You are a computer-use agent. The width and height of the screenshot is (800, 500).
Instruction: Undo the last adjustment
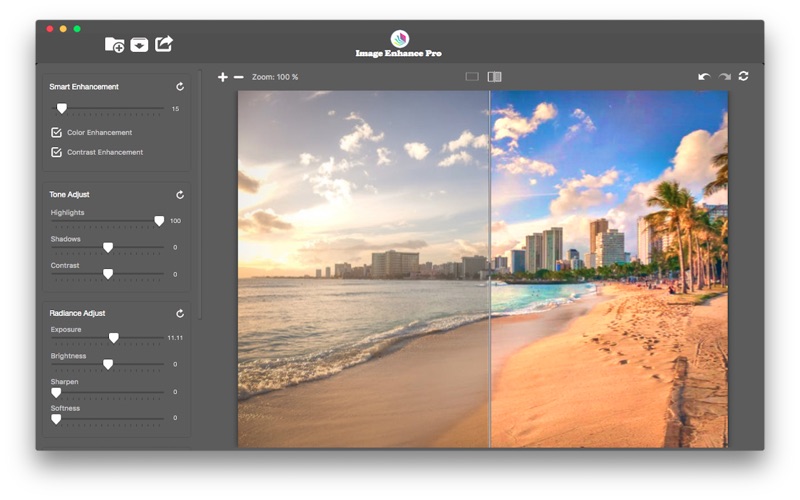704,77
